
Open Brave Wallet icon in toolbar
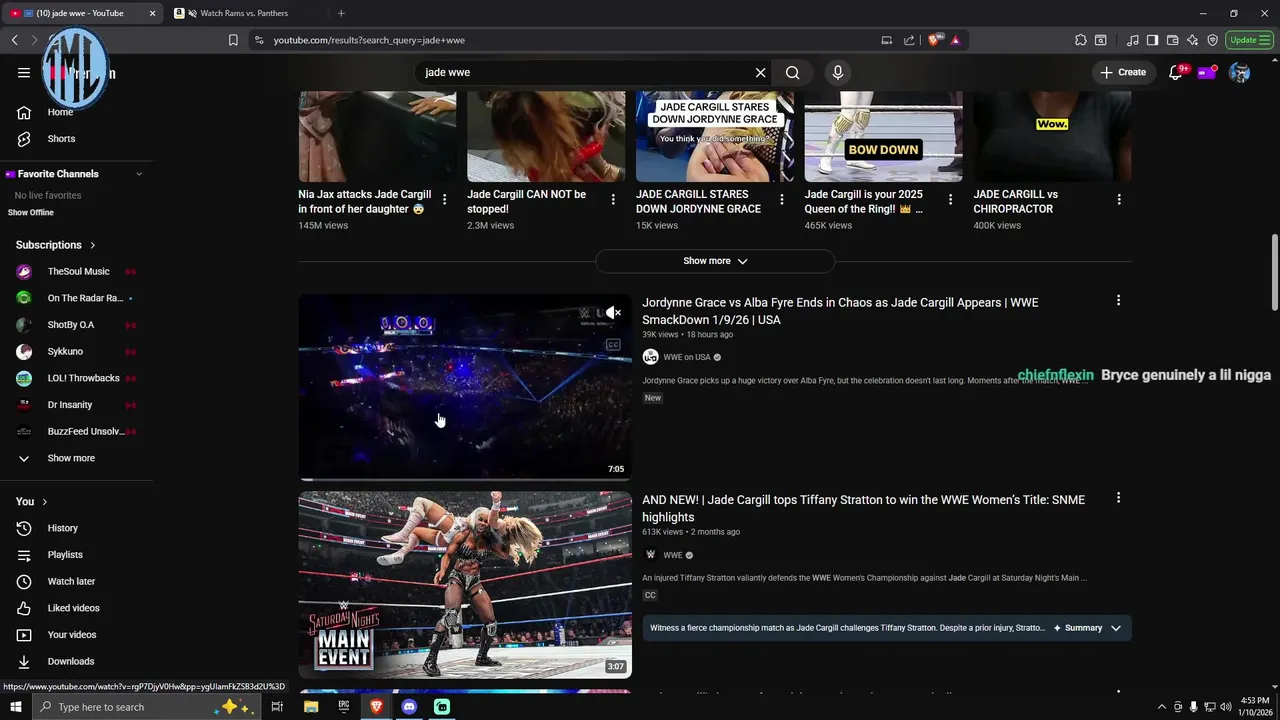tap(1173, 40)
